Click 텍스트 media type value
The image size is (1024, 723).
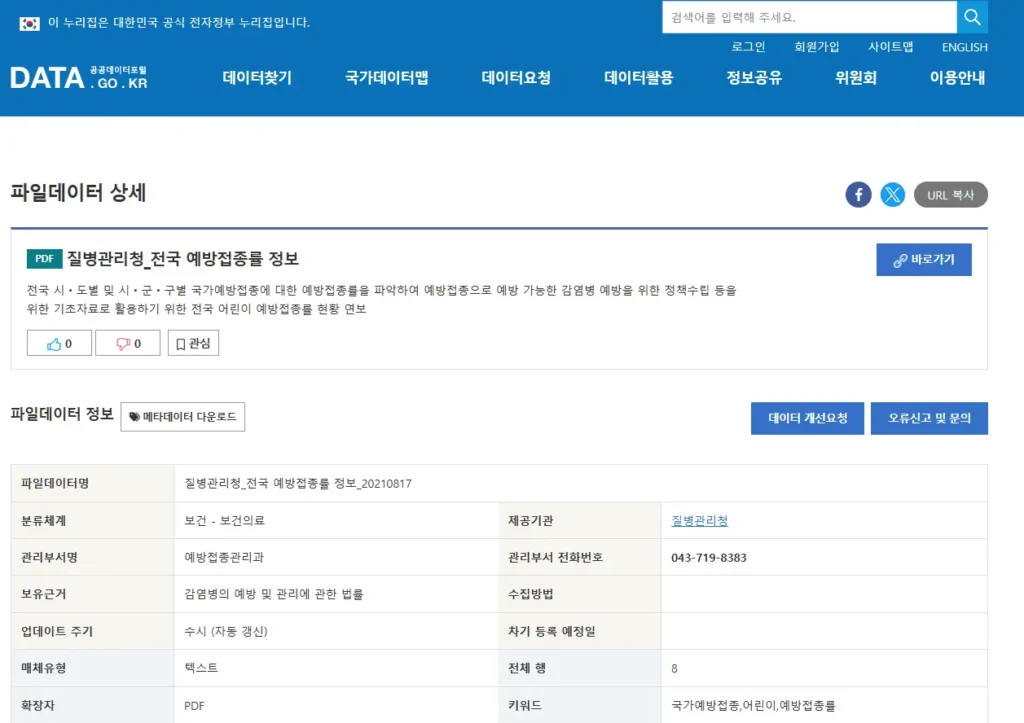pos(201,668)
